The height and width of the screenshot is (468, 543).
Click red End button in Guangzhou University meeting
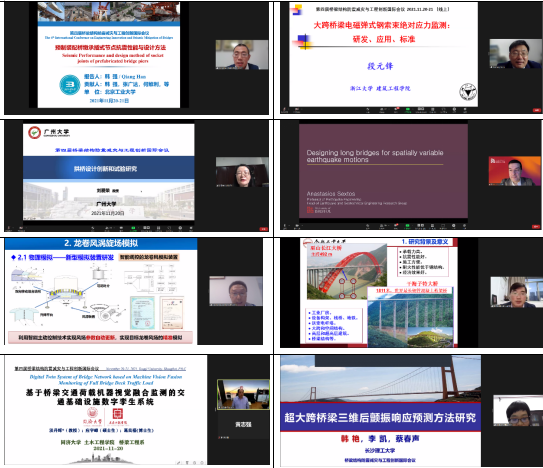click(264, 229)
